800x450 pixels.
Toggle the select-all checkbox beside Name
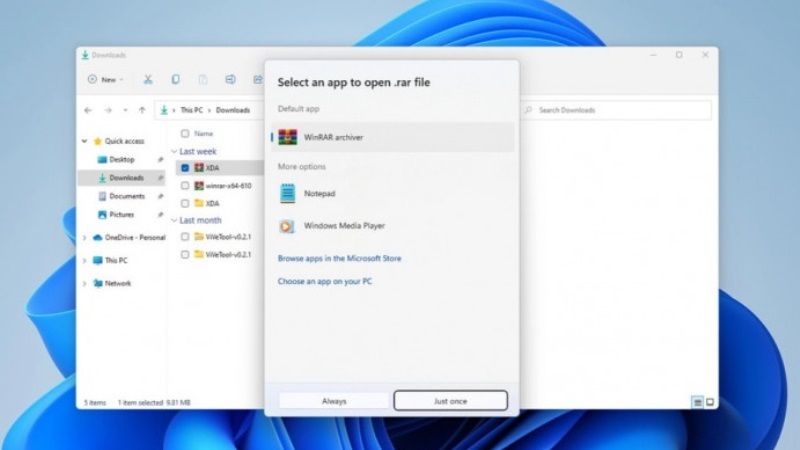(185, 134)
